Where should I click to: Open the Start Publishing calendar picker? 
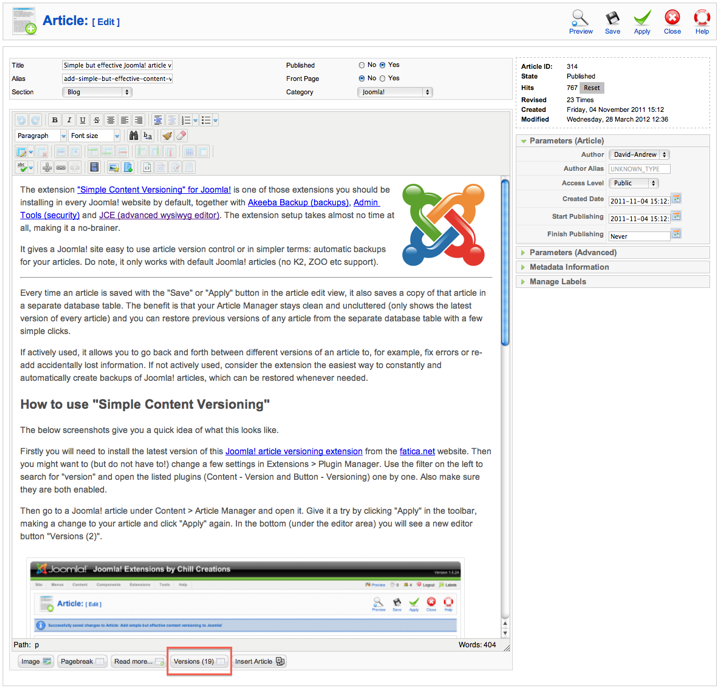click(x=676, y=216)
